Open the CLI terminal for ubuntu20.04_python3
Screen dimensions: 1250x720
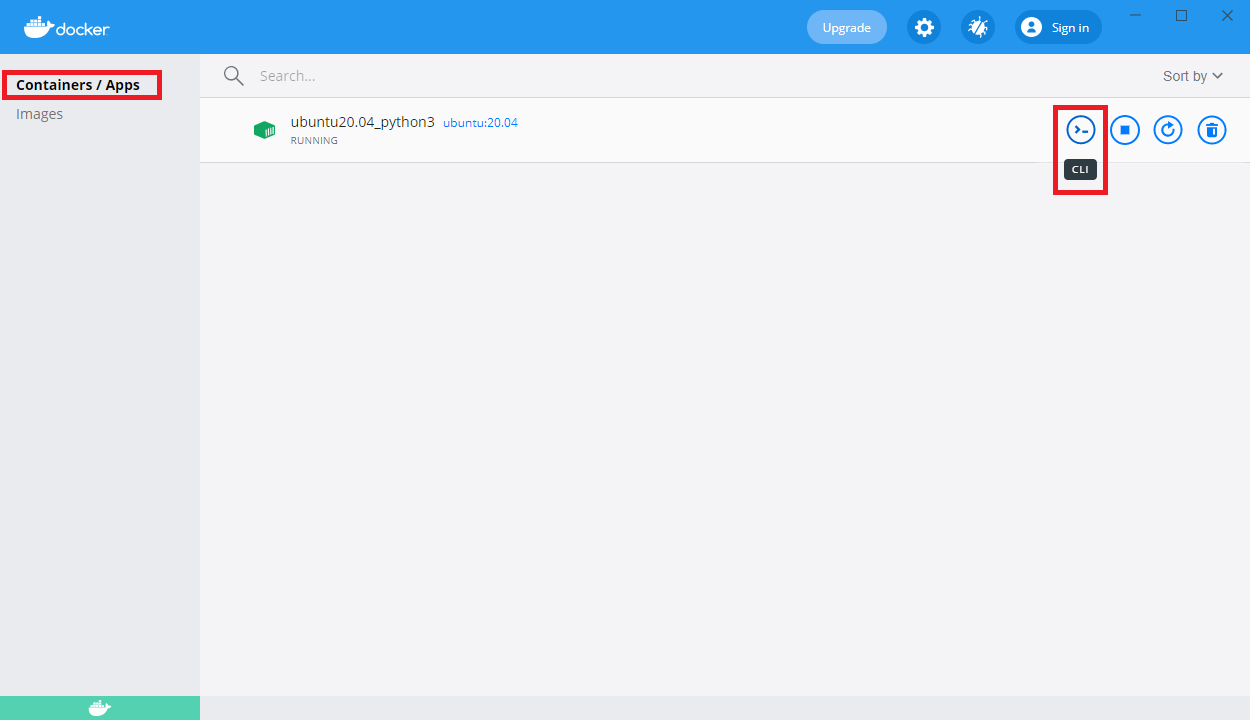[1079, 129]
